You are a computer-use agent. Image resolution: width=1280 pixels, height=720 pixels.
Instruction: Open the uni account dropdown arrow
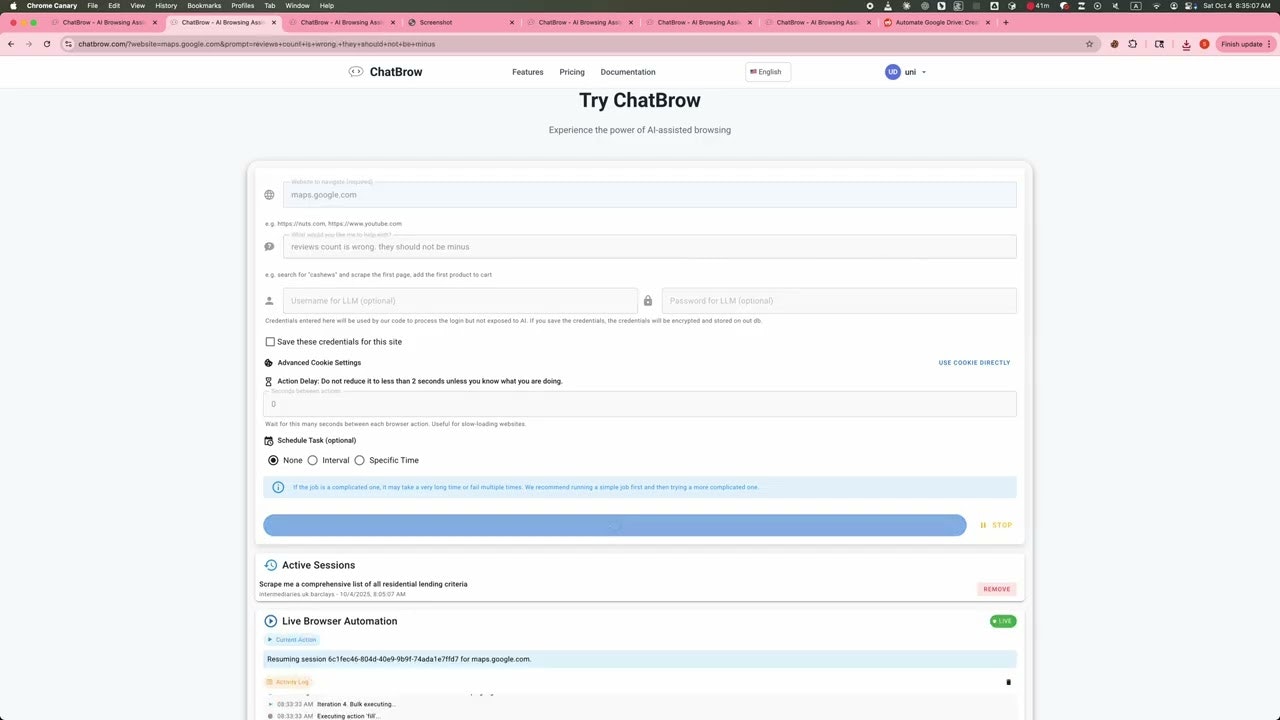click(x=923, y=72)
